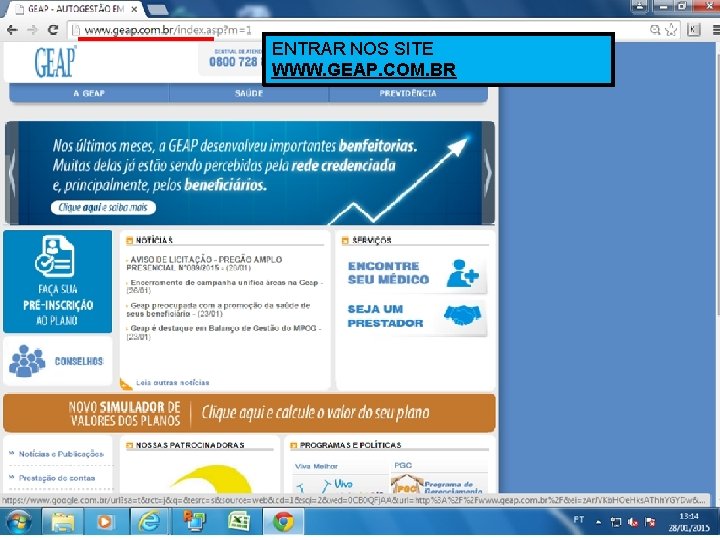Go to the next banner slide
Viewport: 720px width, 540px height.
(x=488, y=174)
